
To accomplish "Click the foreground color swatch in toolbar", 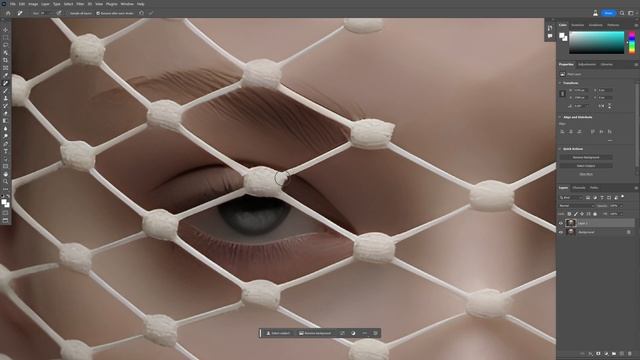I will [4, 202].
